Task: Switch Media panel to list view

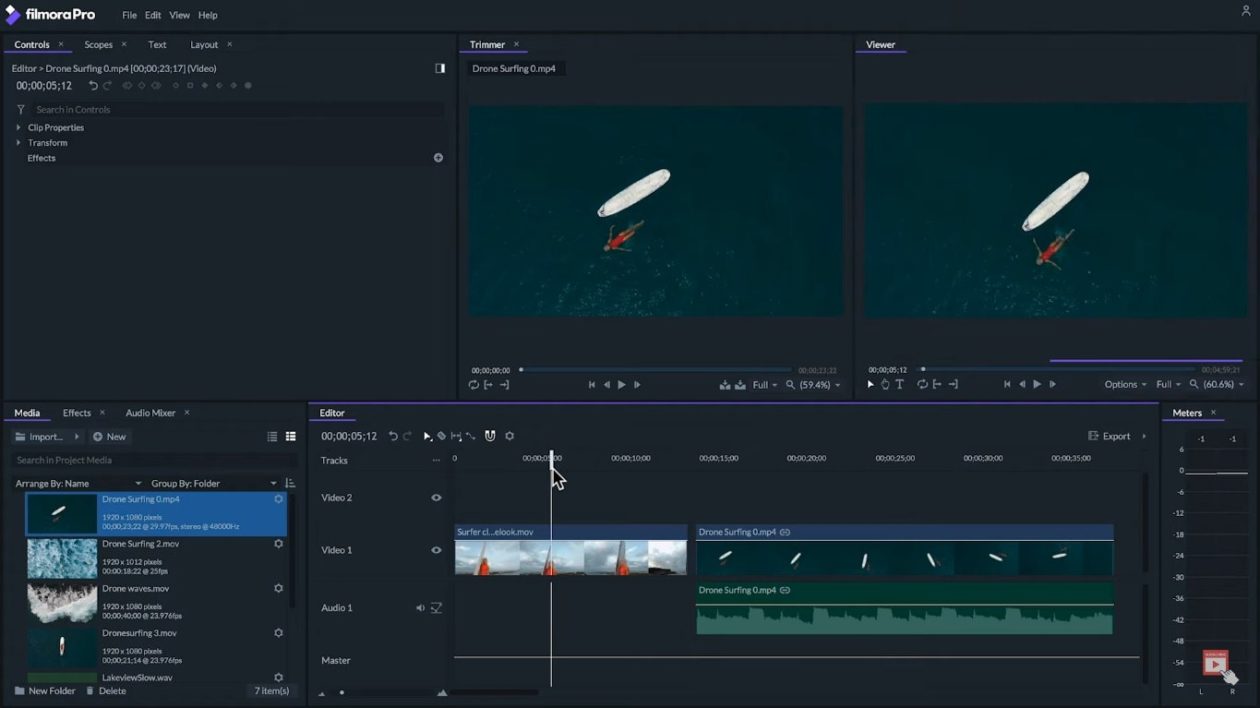Action: 272,436
